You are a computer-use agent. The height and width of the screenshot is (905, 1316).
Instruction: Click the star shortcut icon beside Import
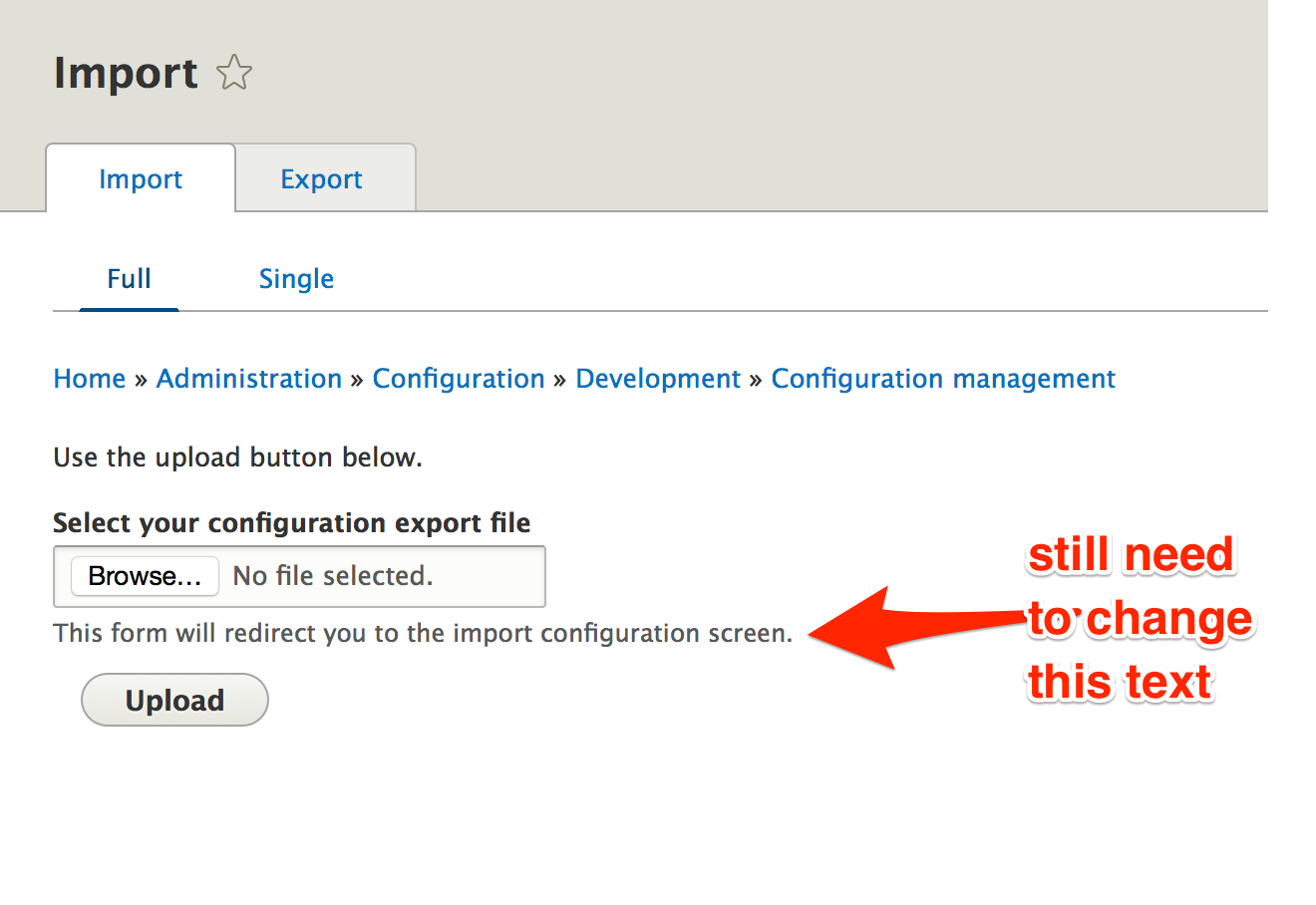coord(234,73)
